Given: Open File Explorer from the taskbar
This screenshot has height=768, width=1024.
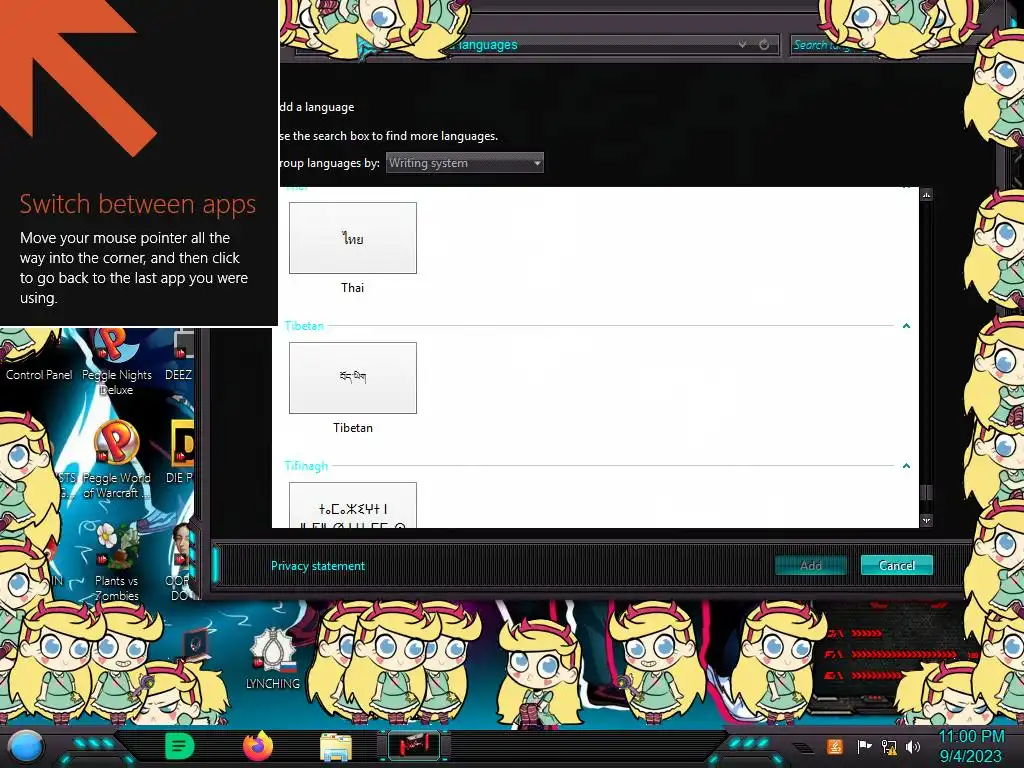Looking at the screenshot, I should tap(336, 747).
